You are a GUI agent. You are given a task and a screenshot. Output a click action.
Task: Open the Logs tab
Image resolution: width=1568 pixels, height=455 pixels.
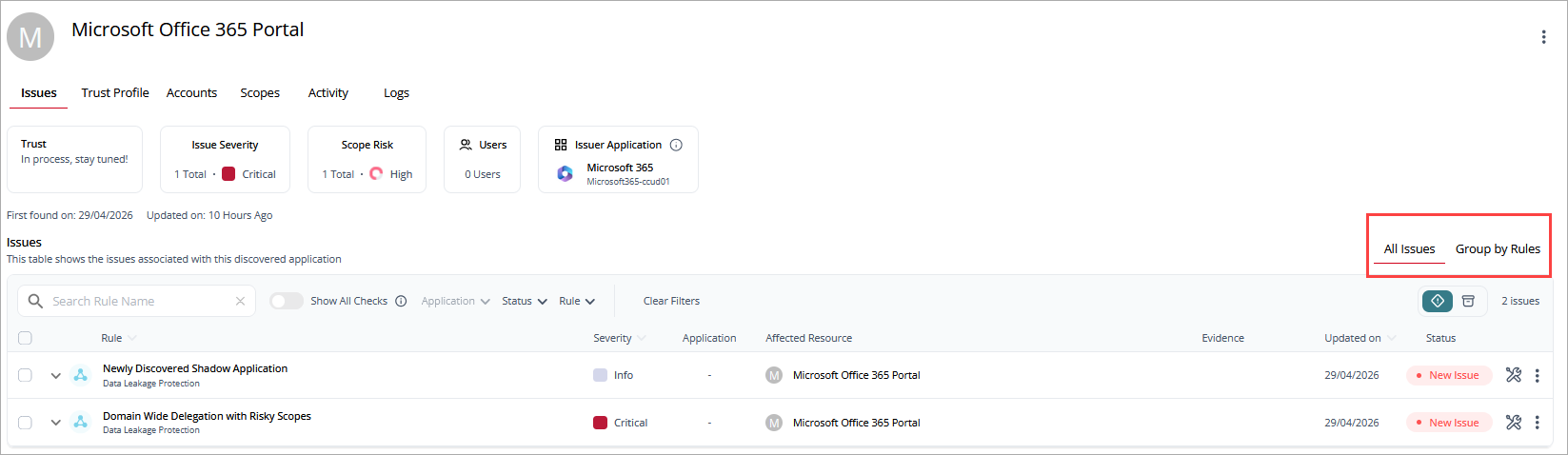click(x=396, y=92)
